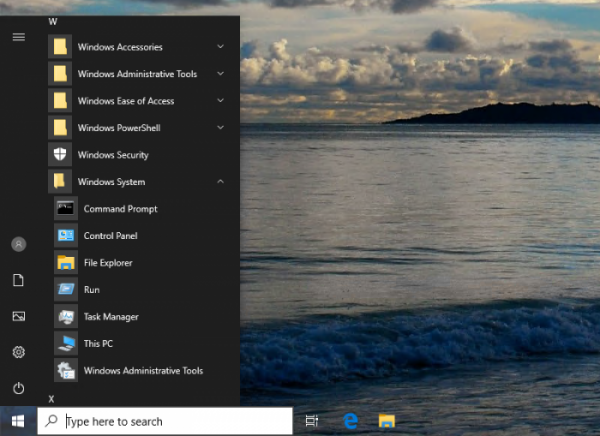Select the This PC text entry
The width and height of the screenshot is (600, 436).
click(x=98, y=344)
